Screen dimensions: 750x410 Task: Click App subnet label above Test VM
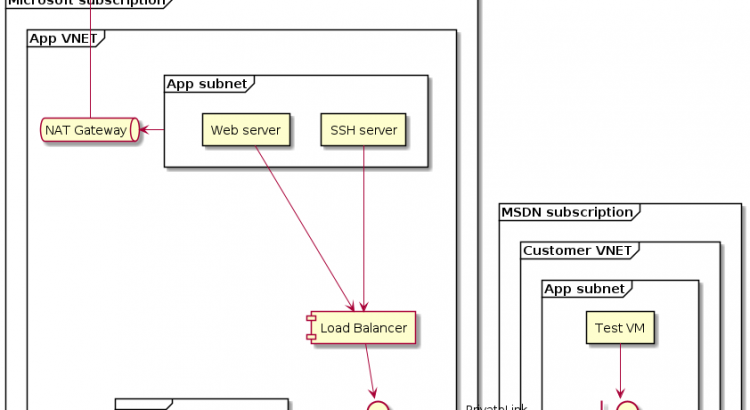(x=585, y=288)
